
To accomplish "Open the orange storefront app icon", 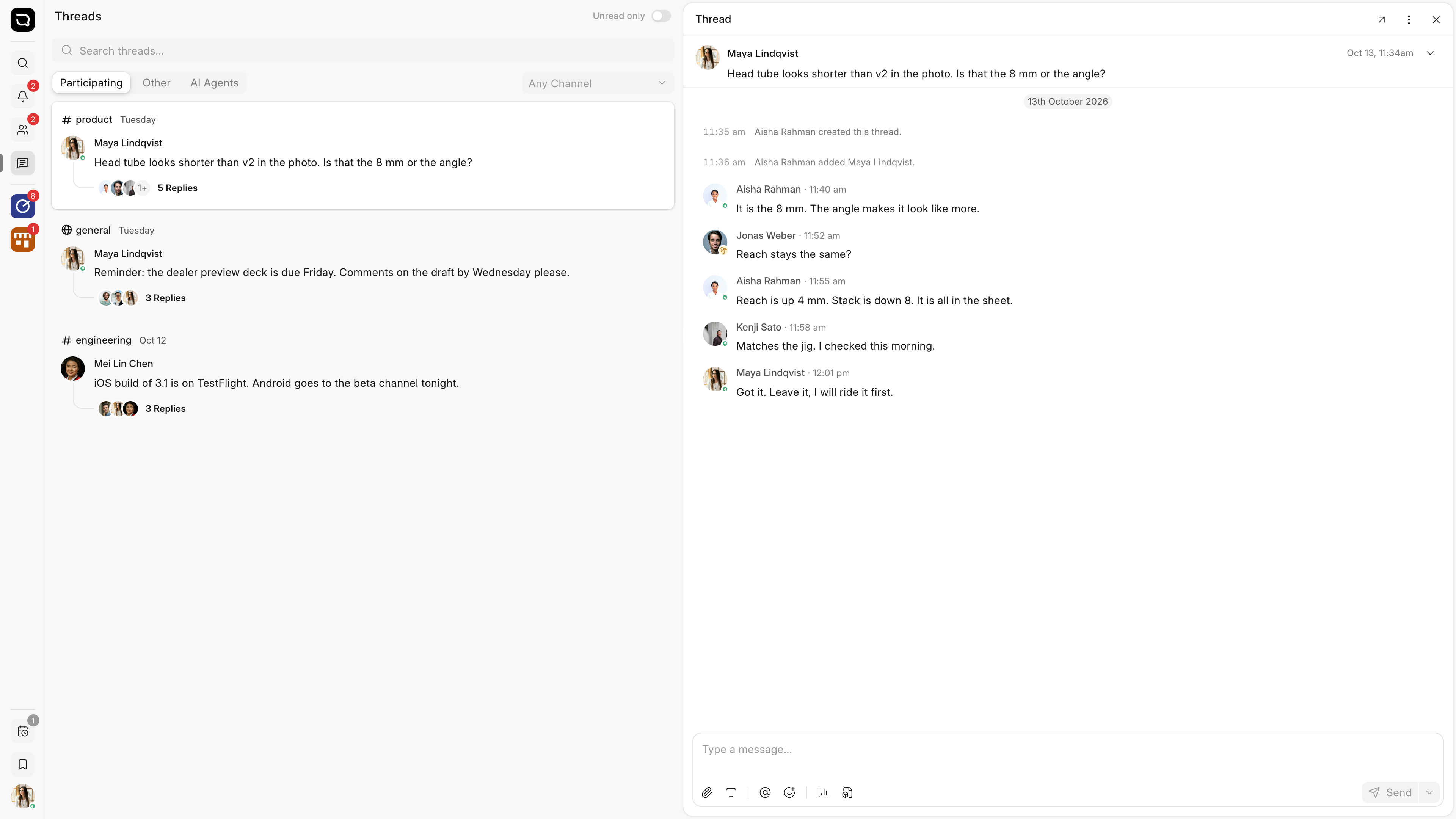I will tap(23, 240).
